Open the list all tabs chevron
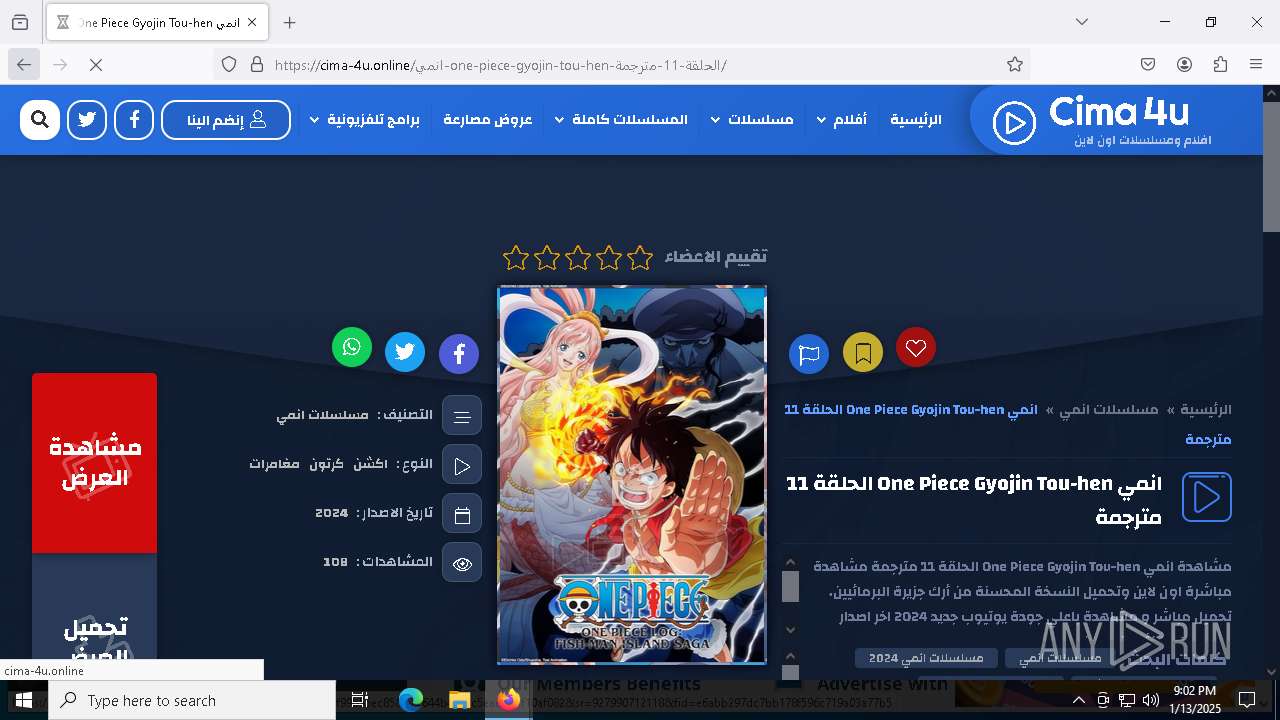 [1082, 22]
